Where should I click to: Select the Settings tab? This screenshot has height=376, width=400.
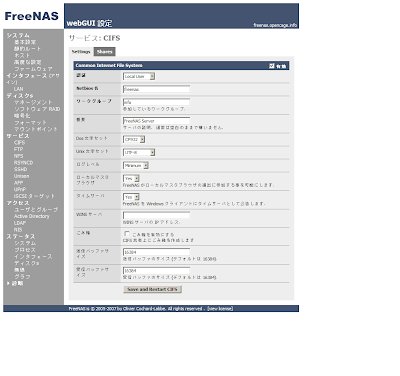(x=81, y=52)
